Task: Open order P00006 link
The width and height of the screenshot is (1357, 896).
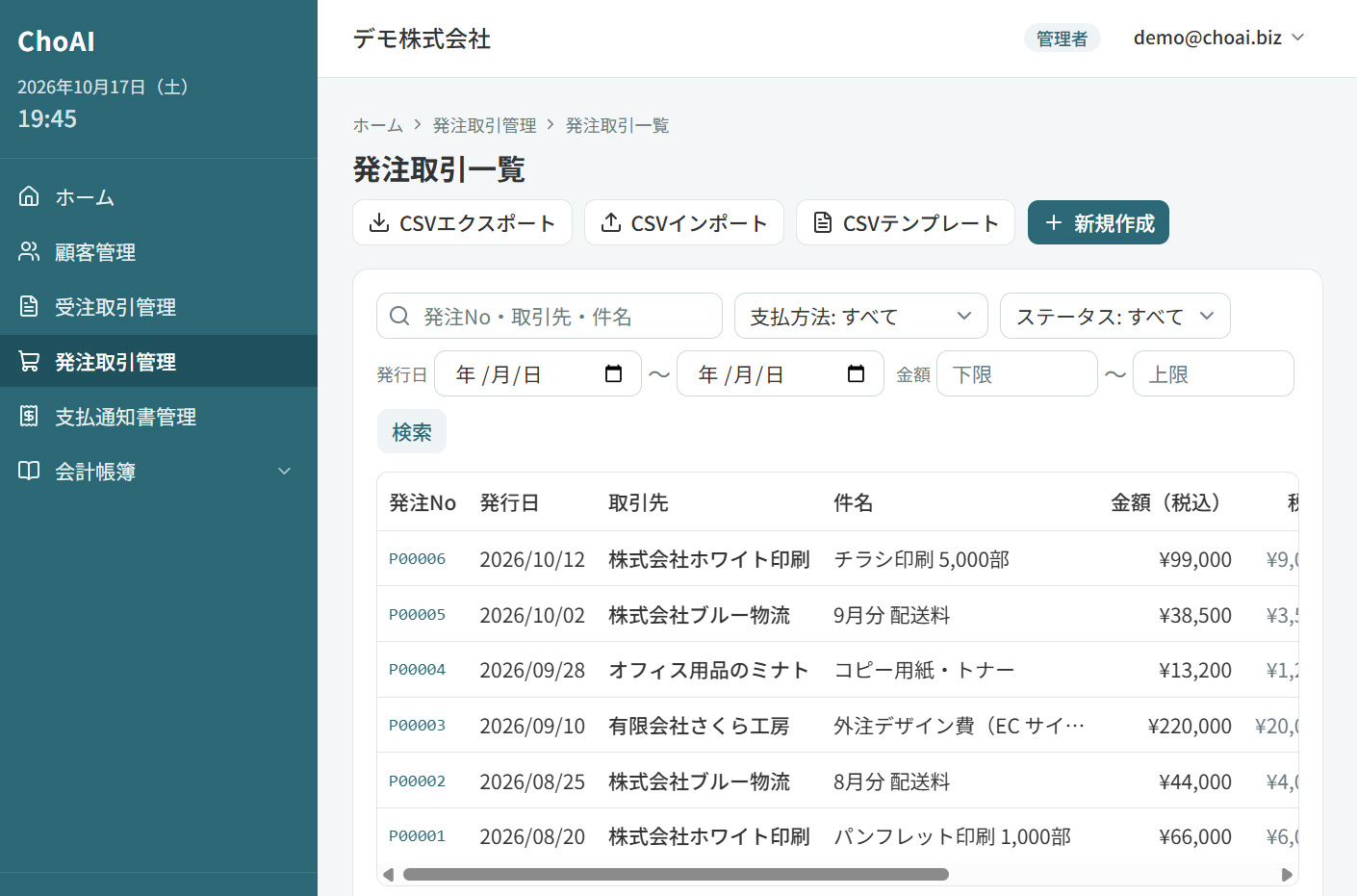Action: [418, 558]
